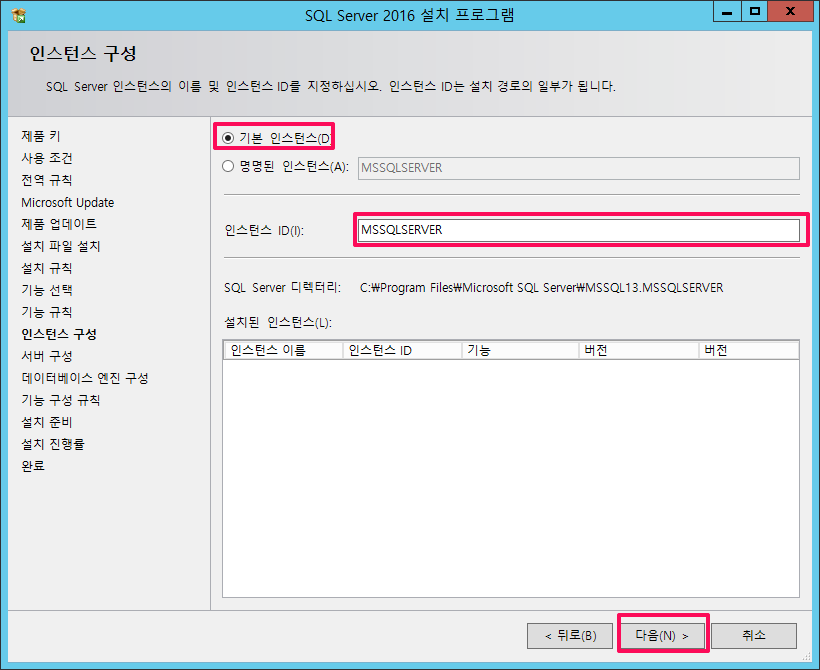Maximize the setup window

click(754, 12)
